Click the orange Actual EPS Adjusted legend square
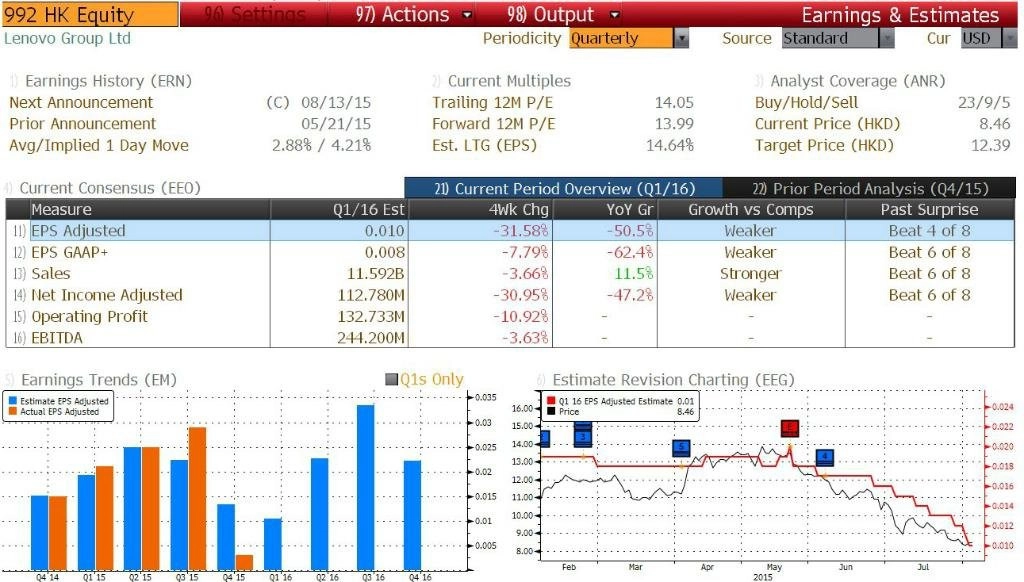1024x582 pixels. [x=12, y=412]
